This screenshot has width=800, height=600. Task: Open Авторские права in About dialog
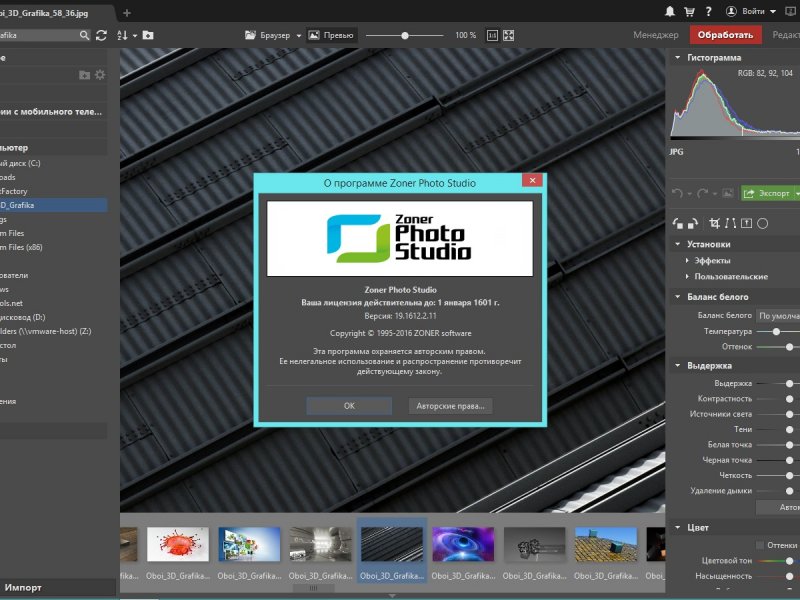click(450, 406)
